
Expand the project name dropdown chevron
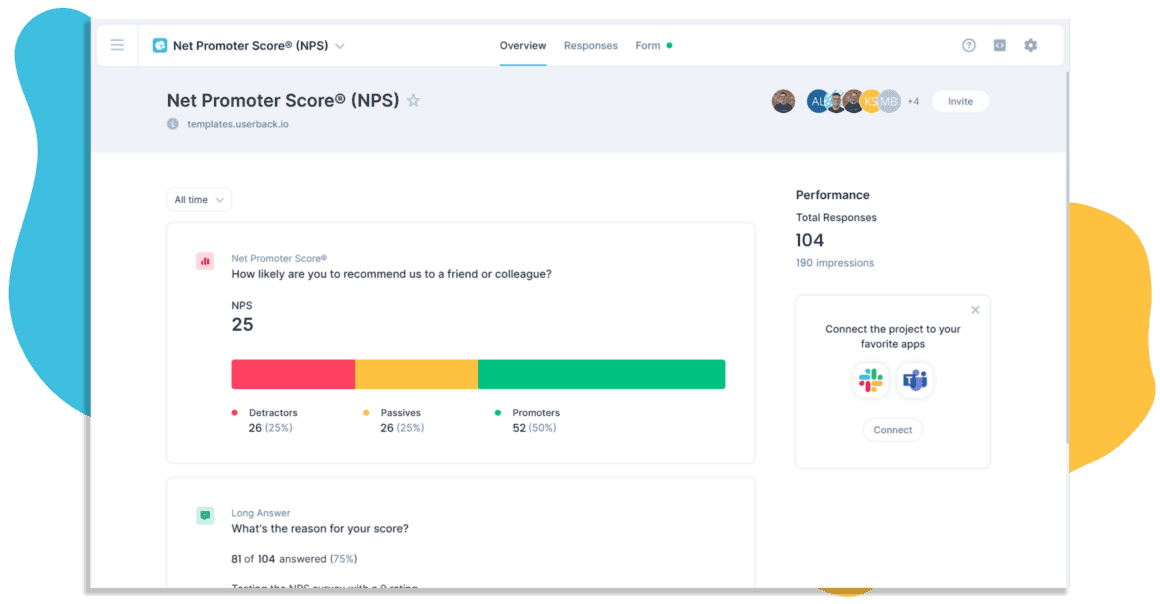340,46
